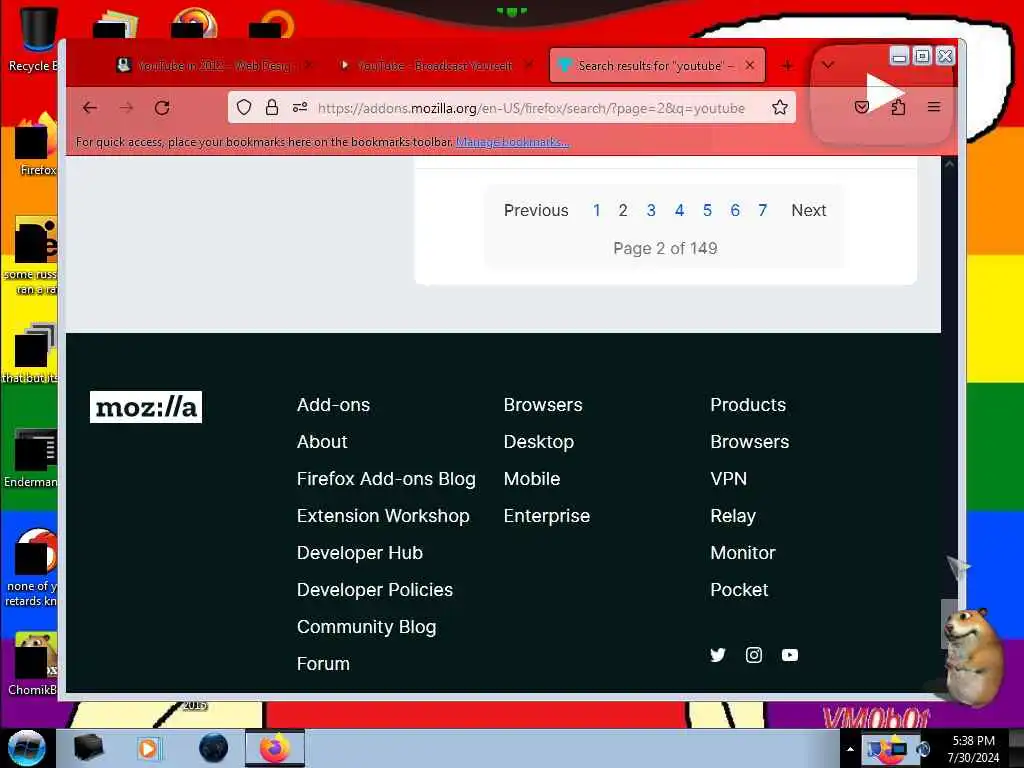Open Mozilla Twitter icon
1024x768 pixels.
click(718, 655)
